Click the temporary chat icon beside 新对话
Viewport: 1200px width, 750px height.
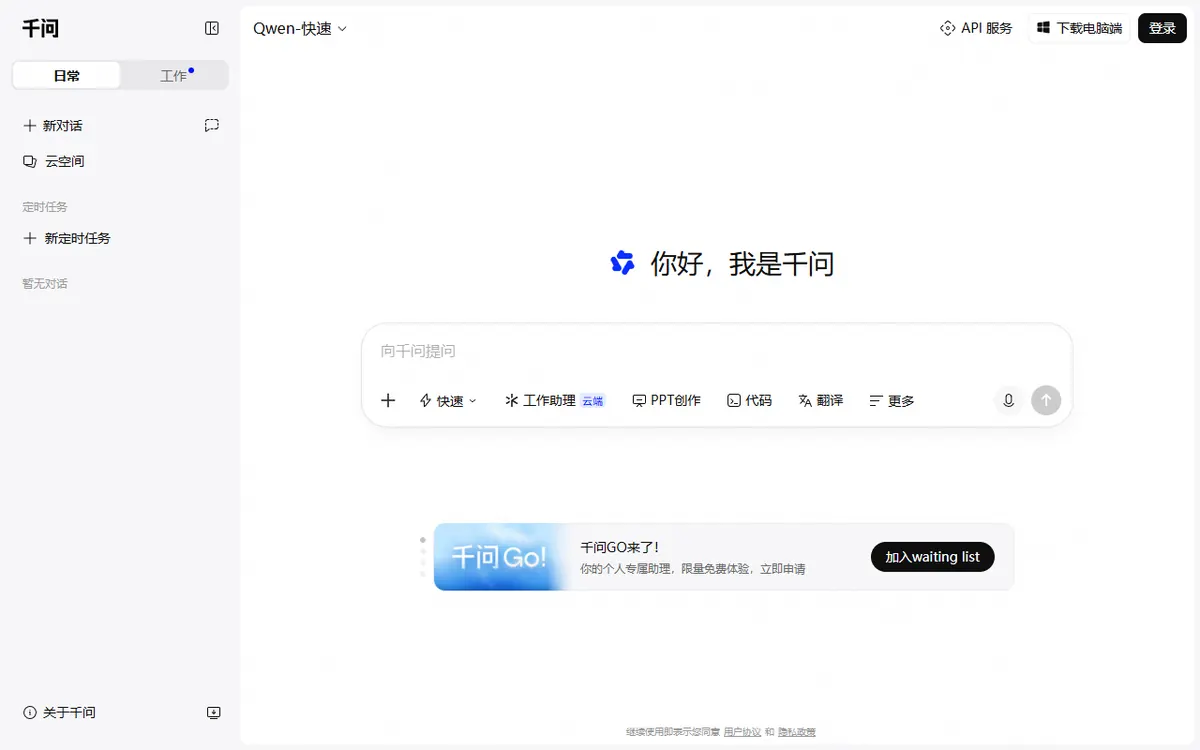212,126
